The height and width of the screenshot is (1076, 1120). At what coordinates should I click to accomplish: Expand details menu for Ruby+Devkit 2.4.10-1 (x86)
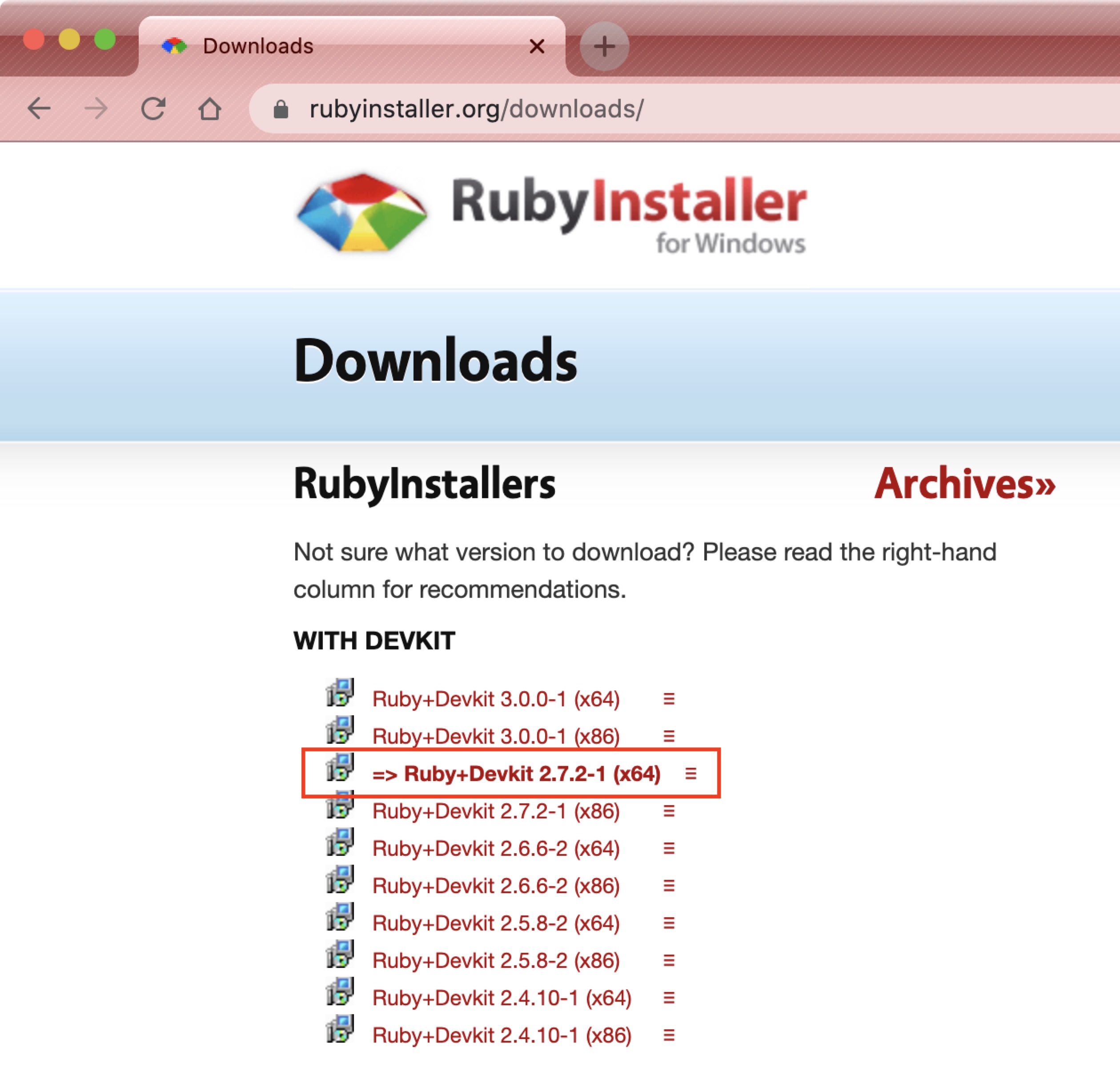(x=669, y=1035)
